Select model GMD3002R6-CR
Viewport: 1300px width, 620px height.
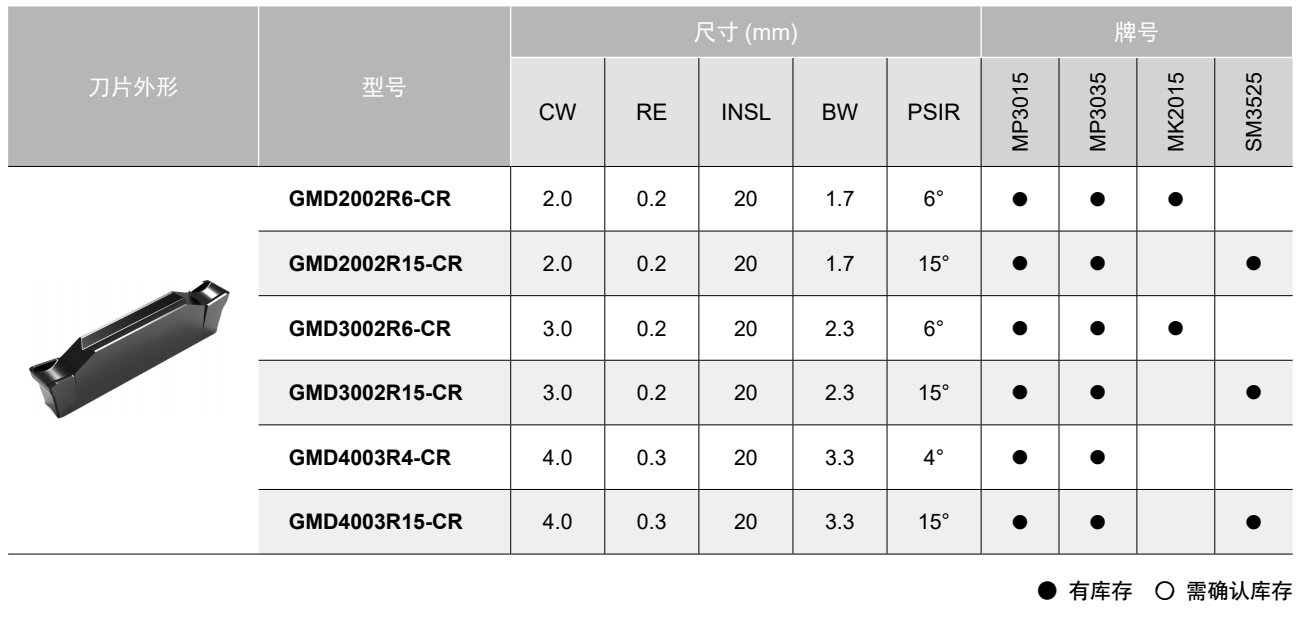click(369, 327)
